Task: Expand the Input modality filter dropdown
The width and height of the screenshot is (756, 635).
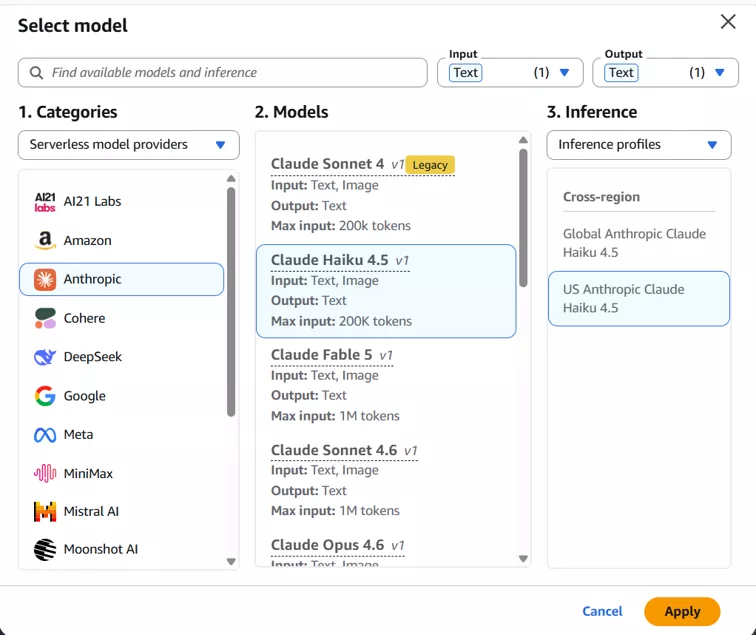Action: pos(510,73)
